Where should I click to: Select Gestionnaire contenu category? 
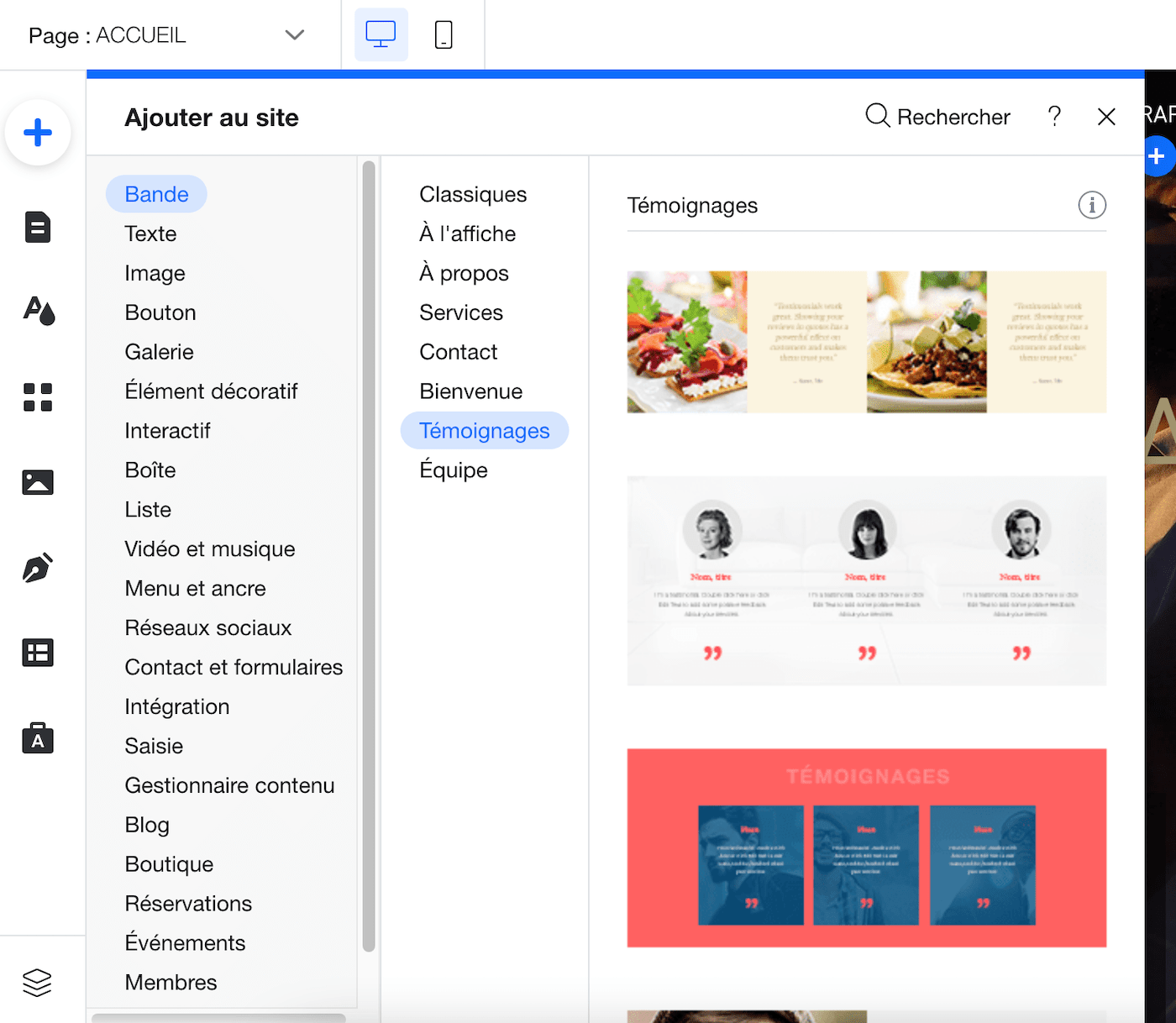(x=229, y=786)
